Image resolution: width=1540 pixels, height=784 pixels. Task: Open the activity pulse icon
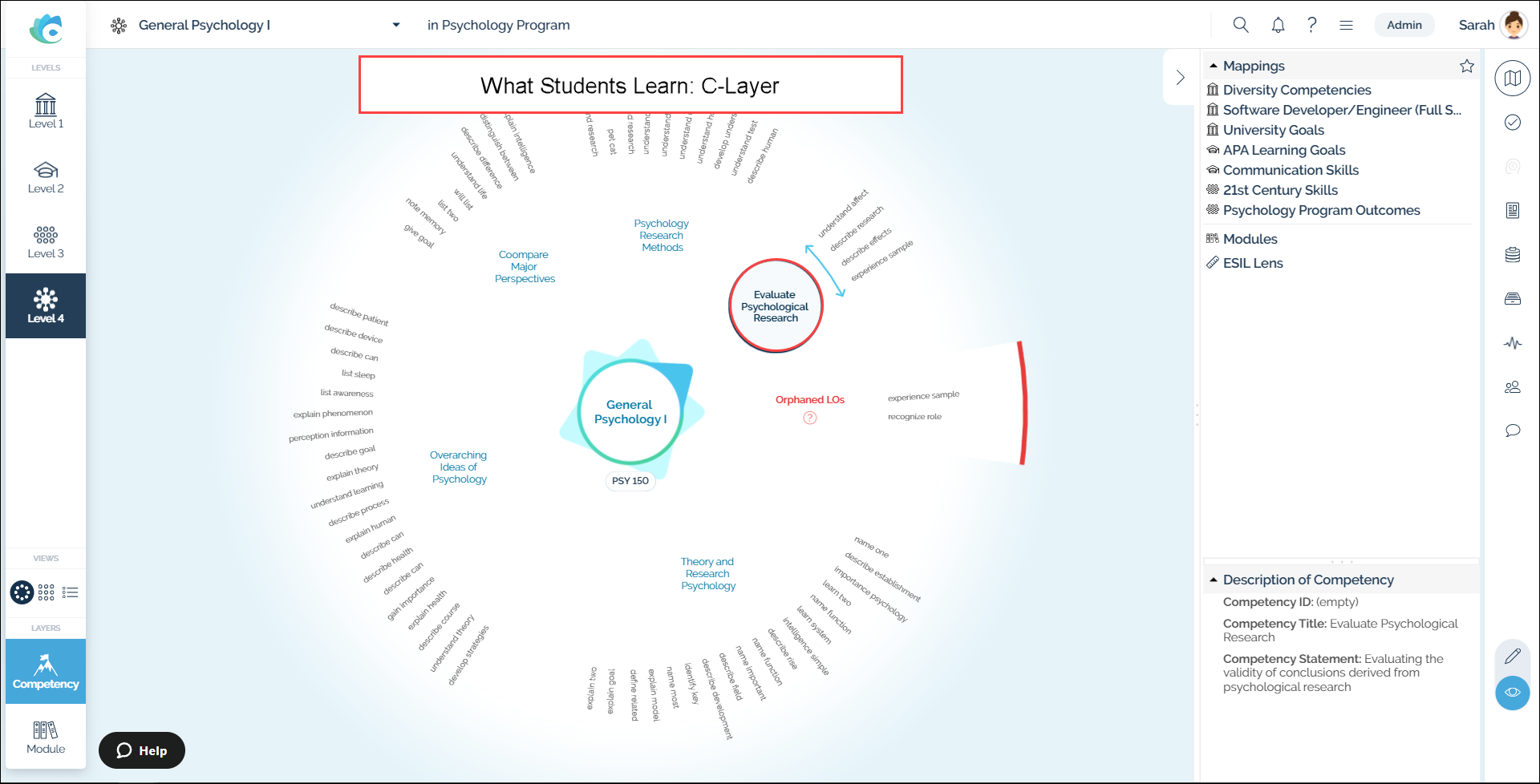coord(1513,343)
